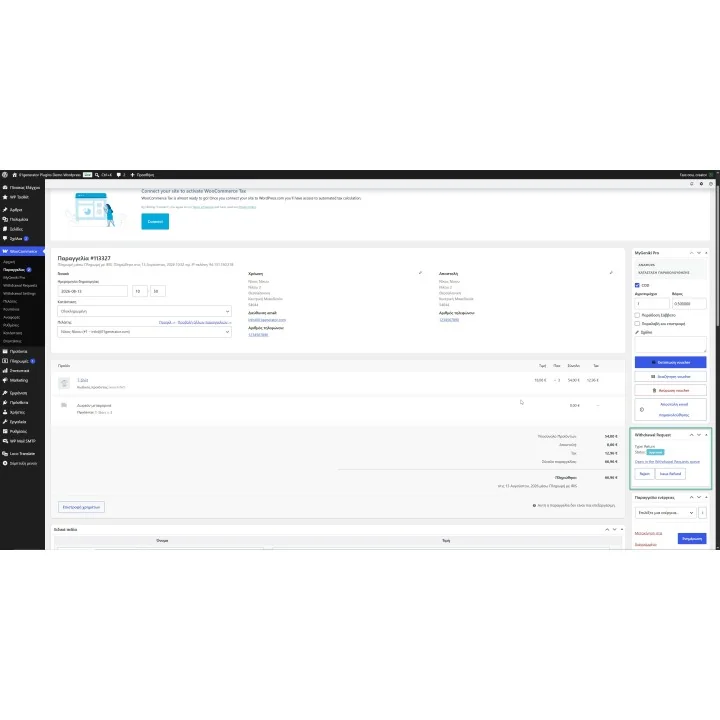Open the search magnifier in admin bar

97,175
